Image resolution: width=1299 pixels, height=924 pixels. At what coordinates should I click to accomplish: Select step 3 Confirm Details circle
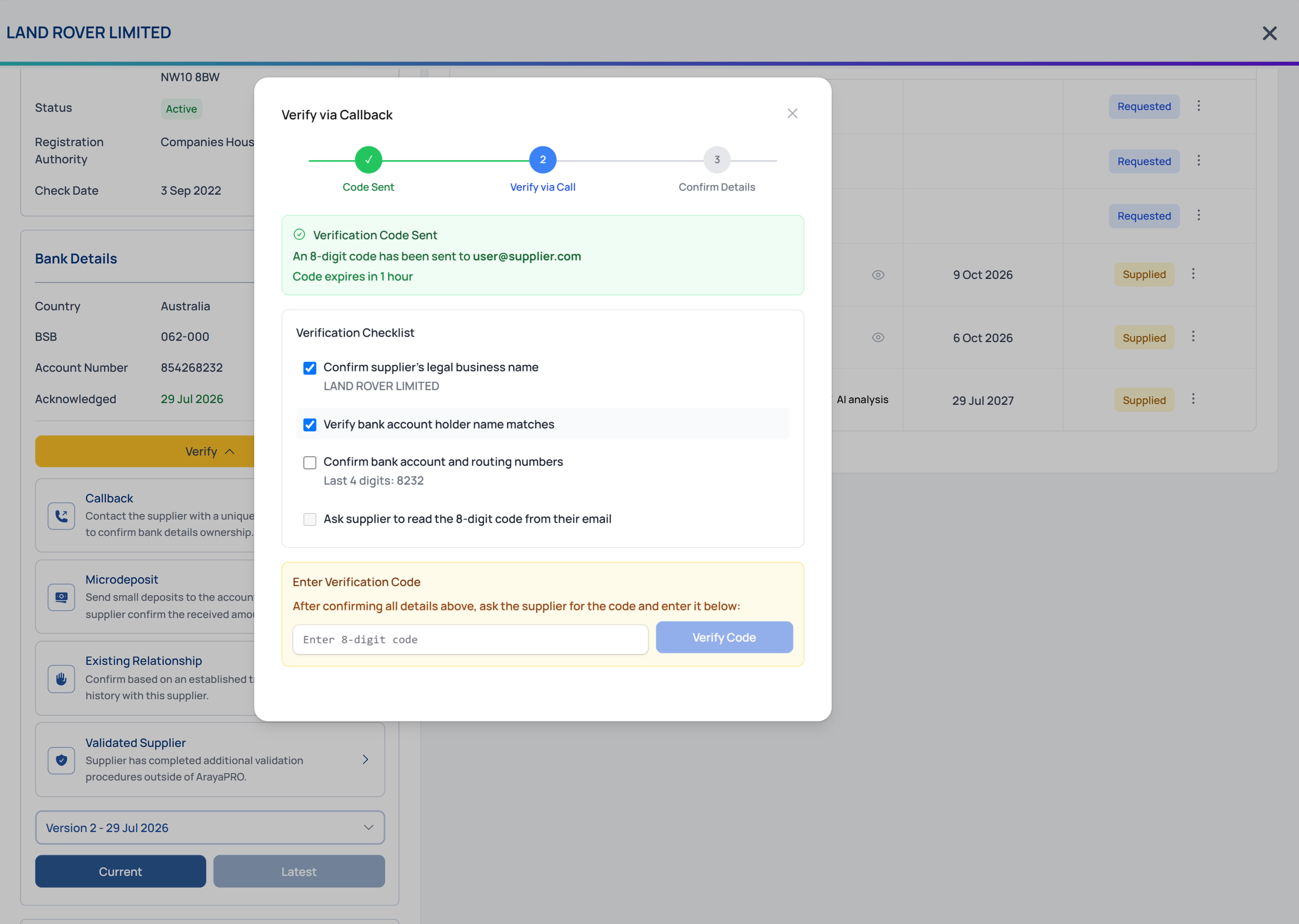coord(717,160)
